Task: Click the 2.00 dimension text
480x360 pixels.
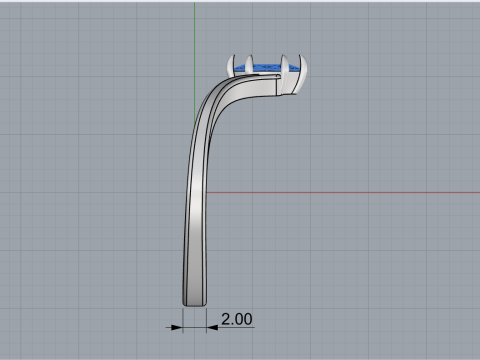Action: coord(237,319)
